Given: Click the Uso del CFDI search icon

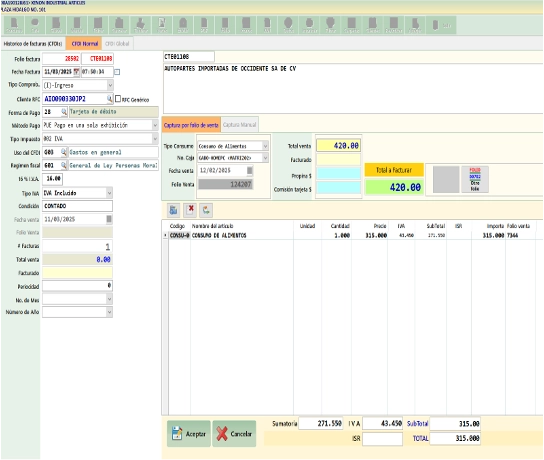Looking at the screenshot, I should (64, 152).
